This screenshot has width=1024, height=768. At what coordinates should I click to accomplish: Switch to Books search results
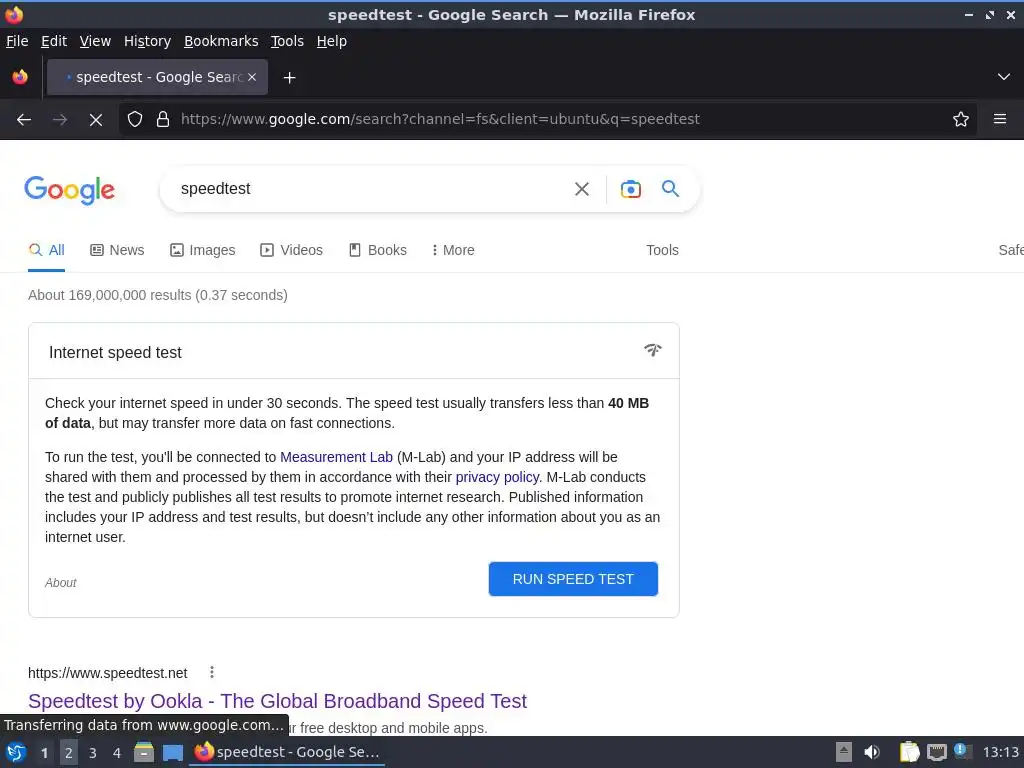(x=377, y=250)
